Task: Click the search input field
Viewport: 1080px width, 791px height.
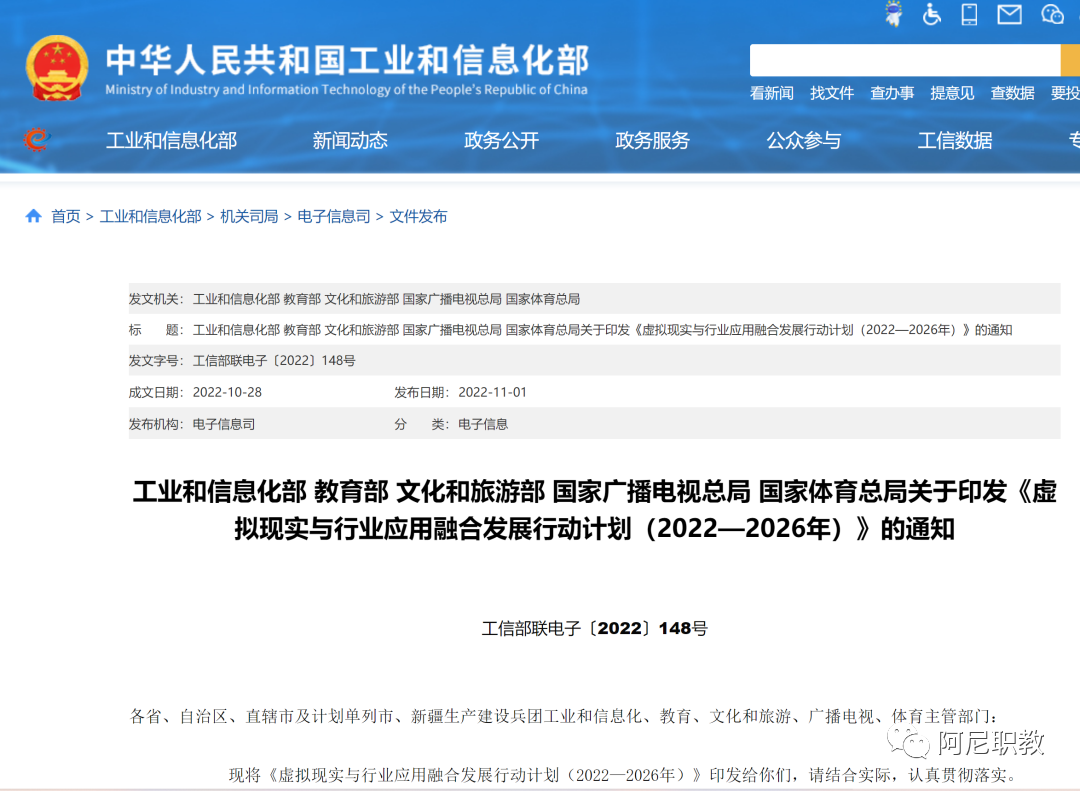Action: [904, 60]
